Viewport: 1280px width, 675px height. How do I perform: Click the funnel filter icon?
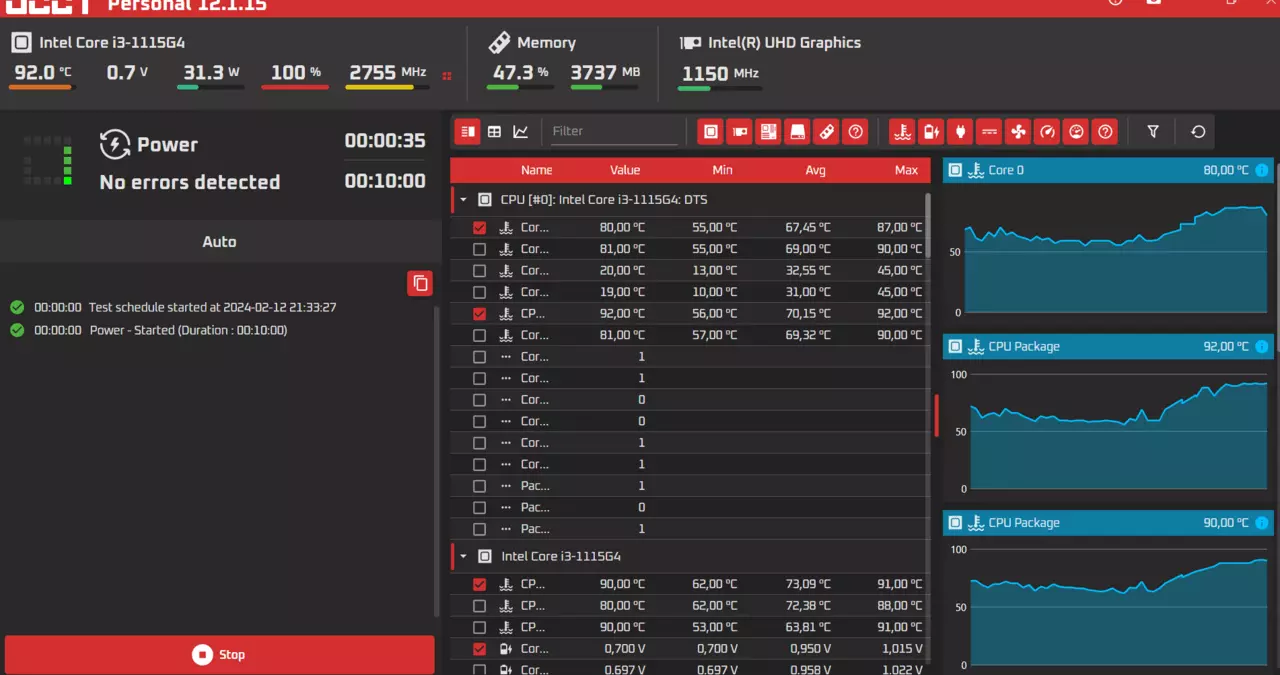(x=1153, y=131)
